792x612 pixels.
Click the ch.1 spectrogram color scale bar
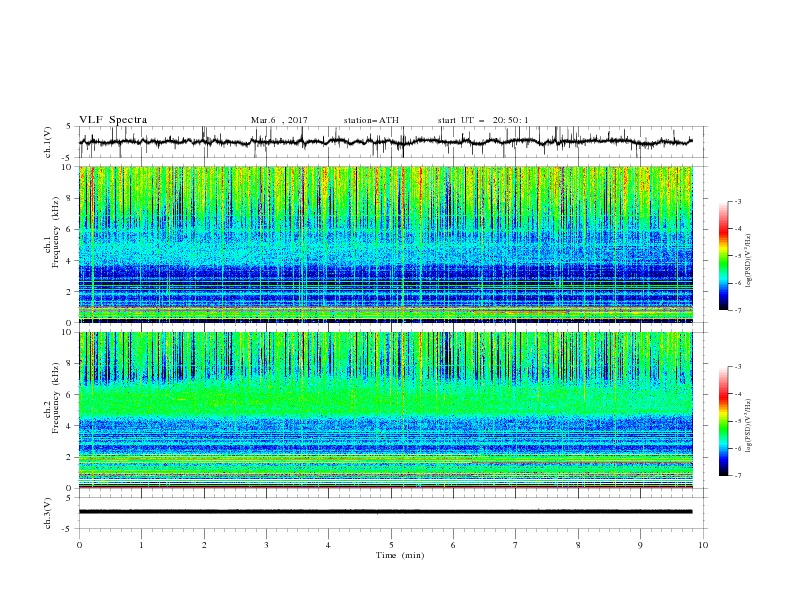(724, 255)
